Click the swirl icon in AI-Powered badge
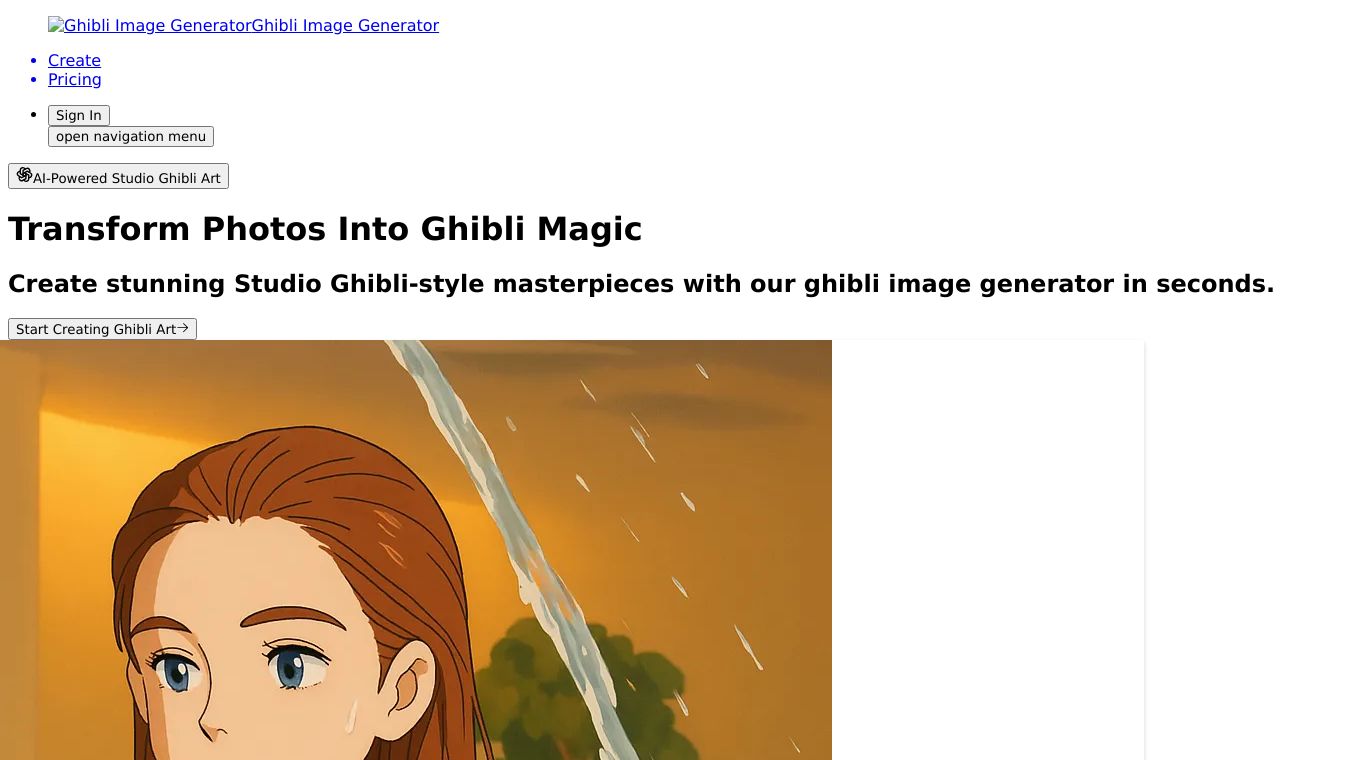 pos(24,175)
